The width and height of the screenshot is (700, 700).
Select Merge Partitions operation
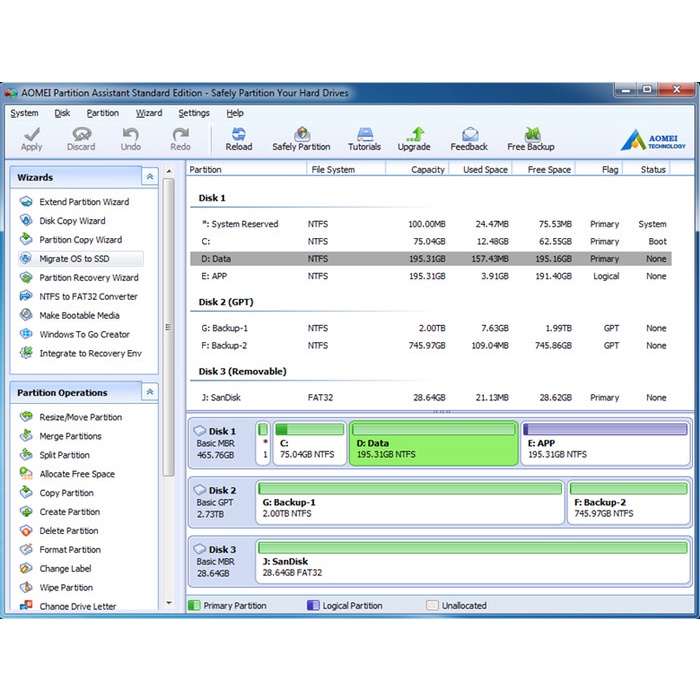70,436
